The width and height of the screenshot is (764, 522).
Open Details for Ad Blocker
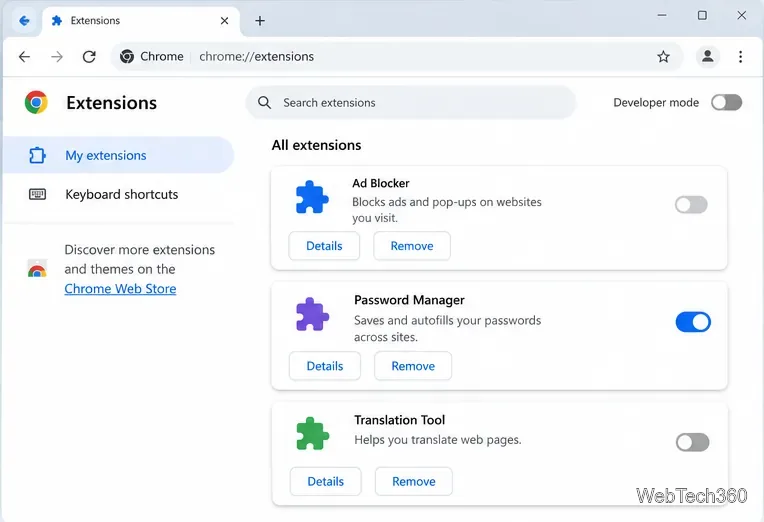[x=324, y=246]
